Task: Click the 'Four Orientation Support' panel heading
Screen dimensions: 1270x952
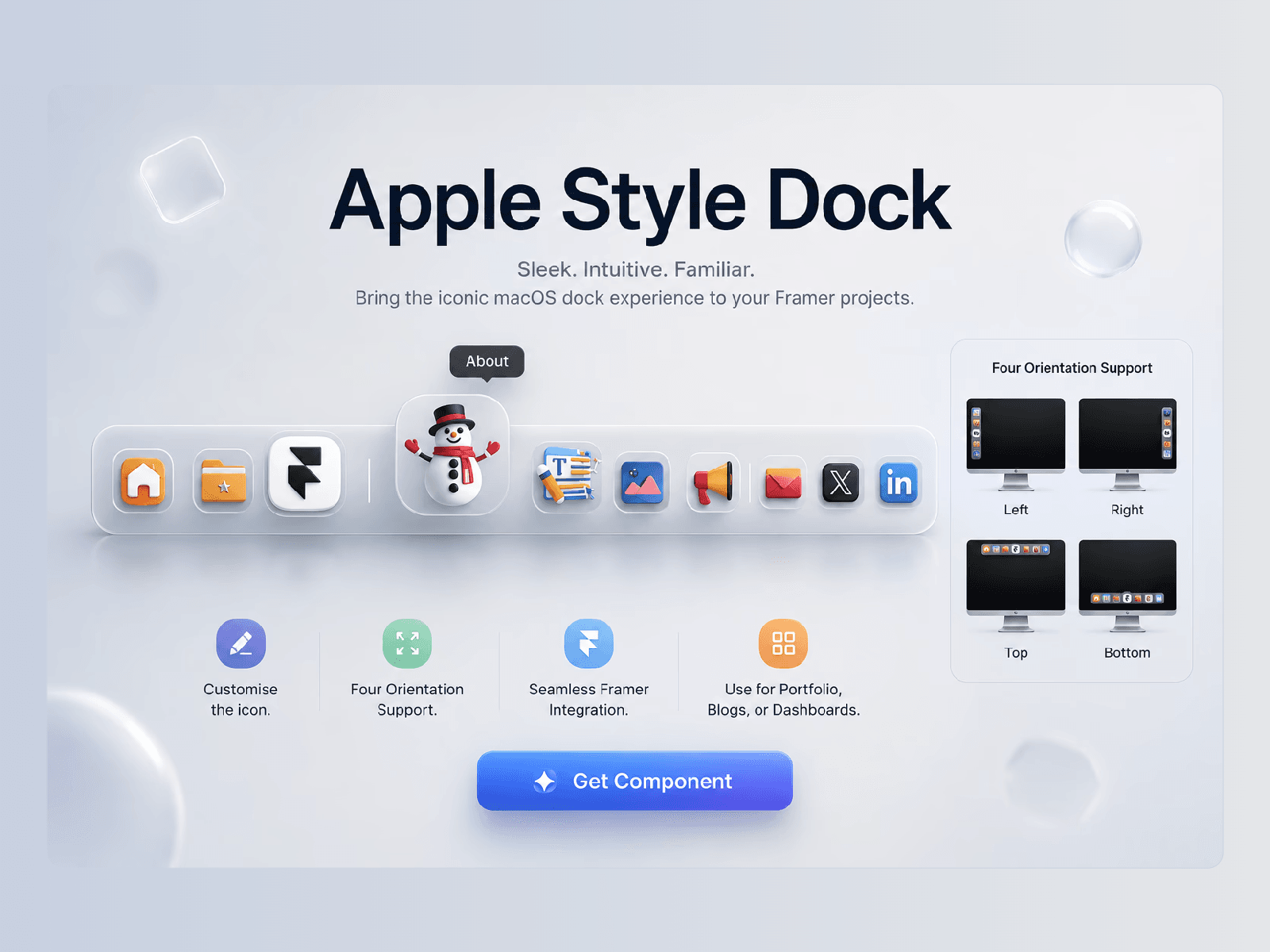Action: (1072, 368)
